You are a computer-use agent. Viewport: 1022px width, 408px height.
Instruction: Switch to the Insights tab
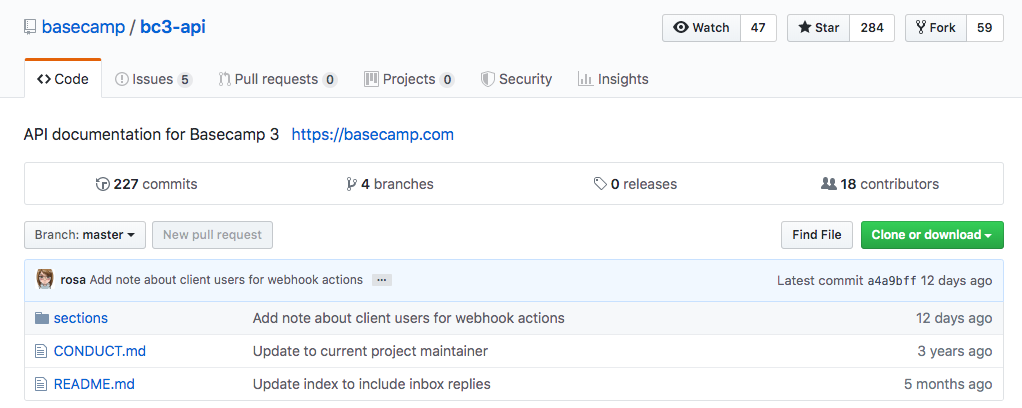(x=613, y=80)
